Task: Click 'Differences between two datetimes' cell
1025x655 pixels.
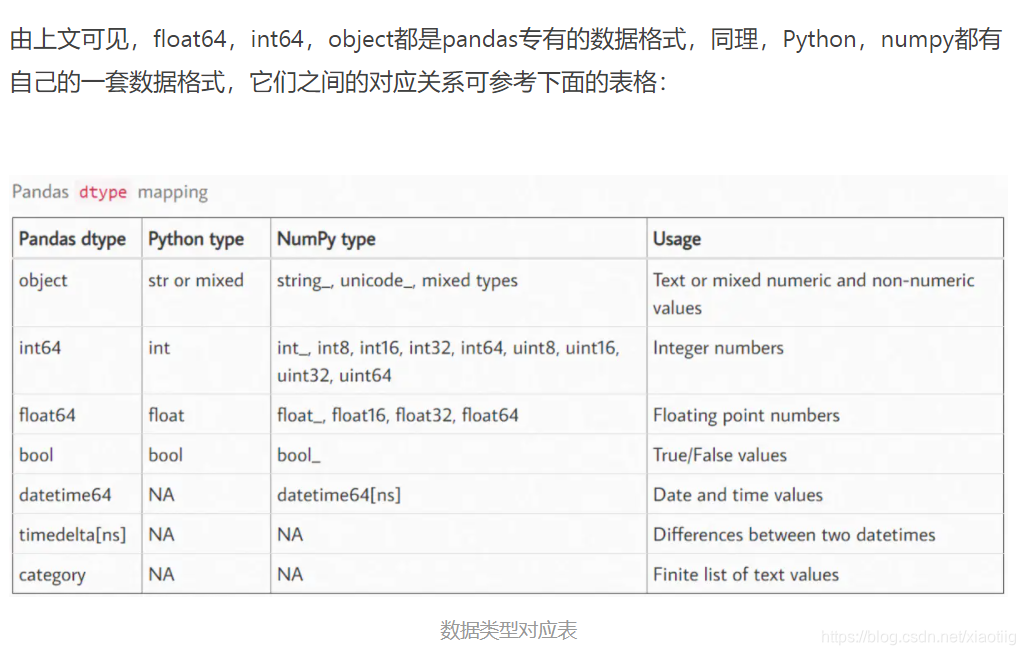Action: point(825,534)
